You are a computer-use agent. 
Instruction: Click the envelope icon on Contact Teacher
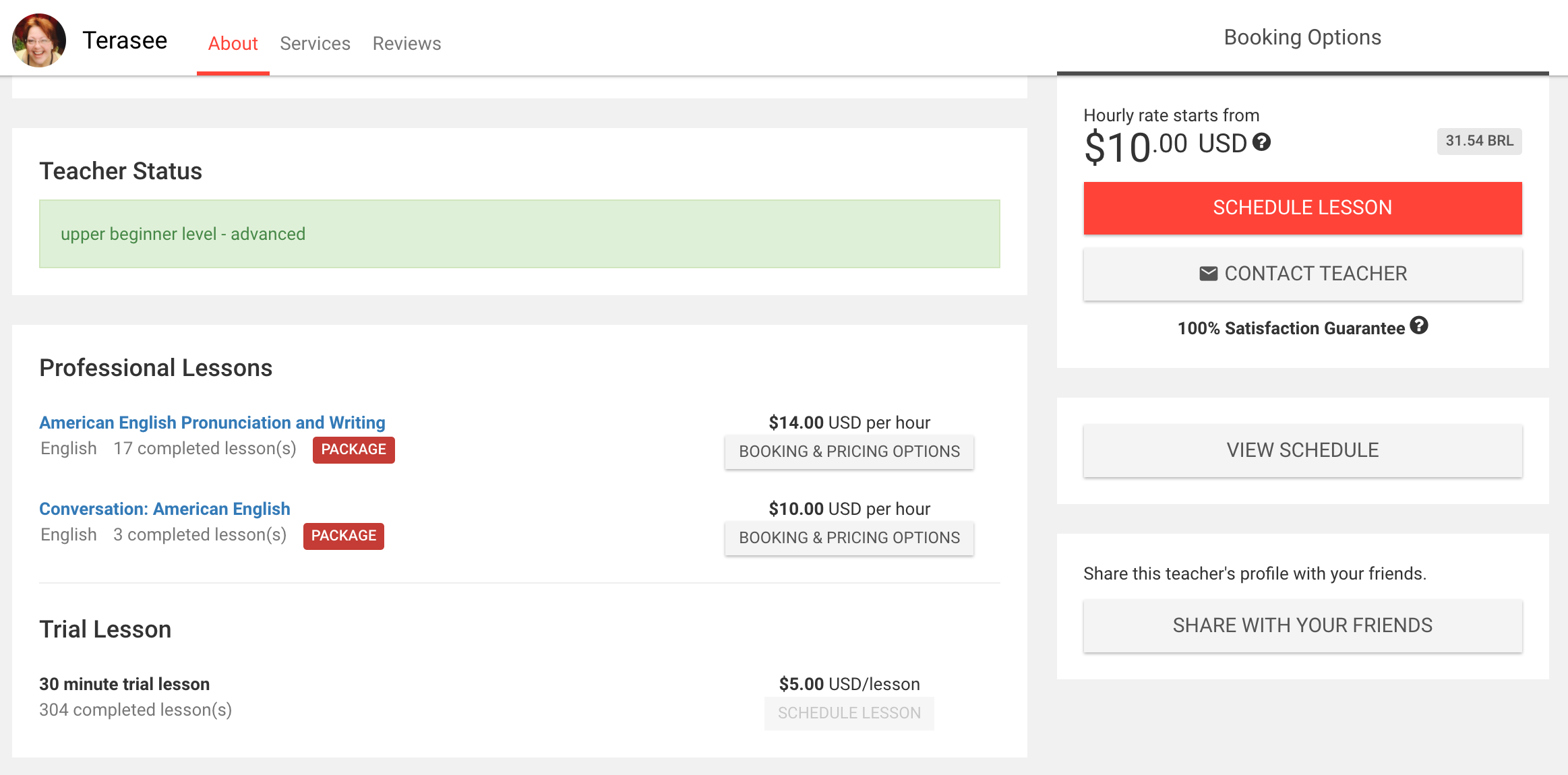pos(1208,274)
